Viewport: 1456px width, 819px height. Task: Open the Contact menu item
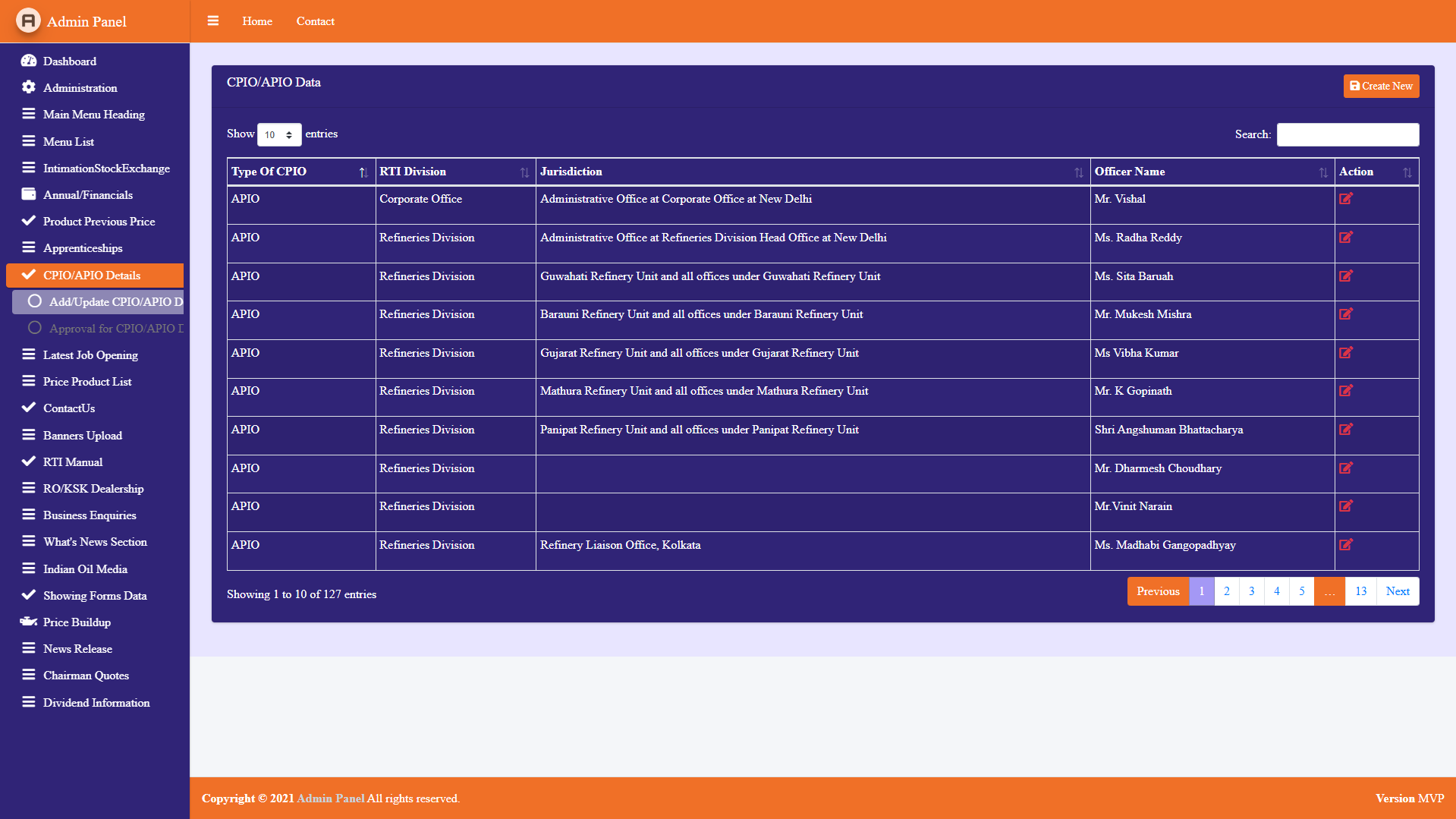[x=315, y=20]
